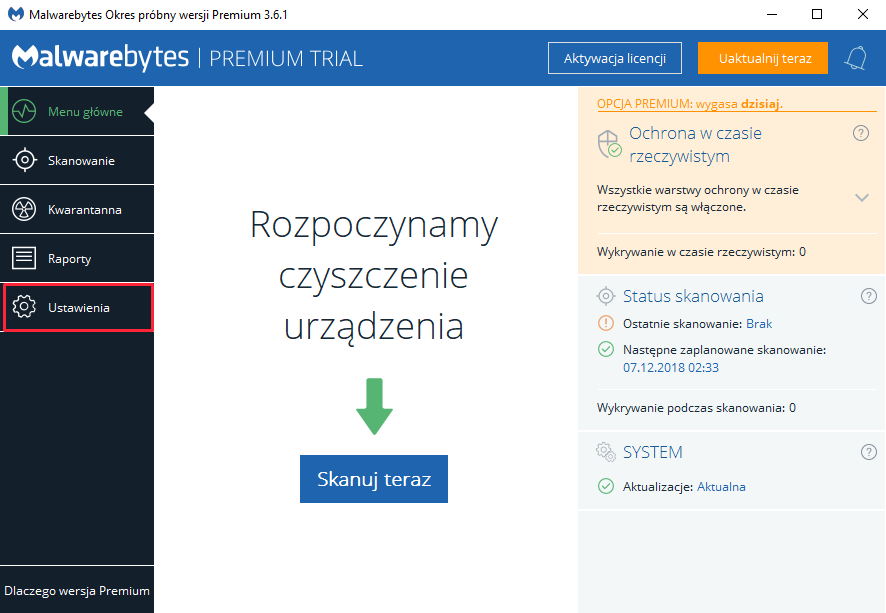Click the OPCJA PREMIUM wygasa dzisiaj notice
The height and width of the screenshot is (613, 886).
coord(689,104)
